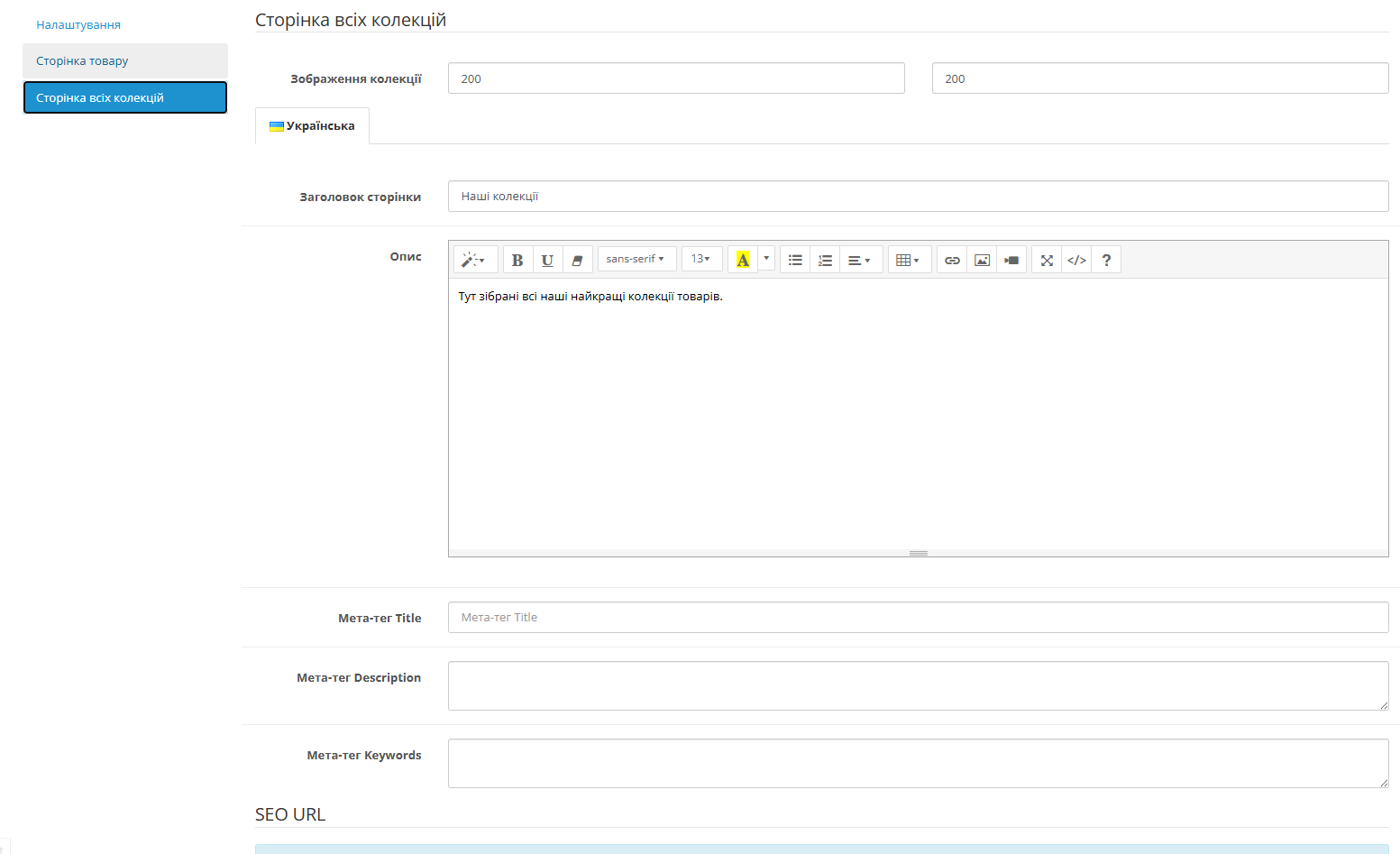
Task: Click the SEO URL section heading
Action: pyautogui.click(x=290, y=814)
